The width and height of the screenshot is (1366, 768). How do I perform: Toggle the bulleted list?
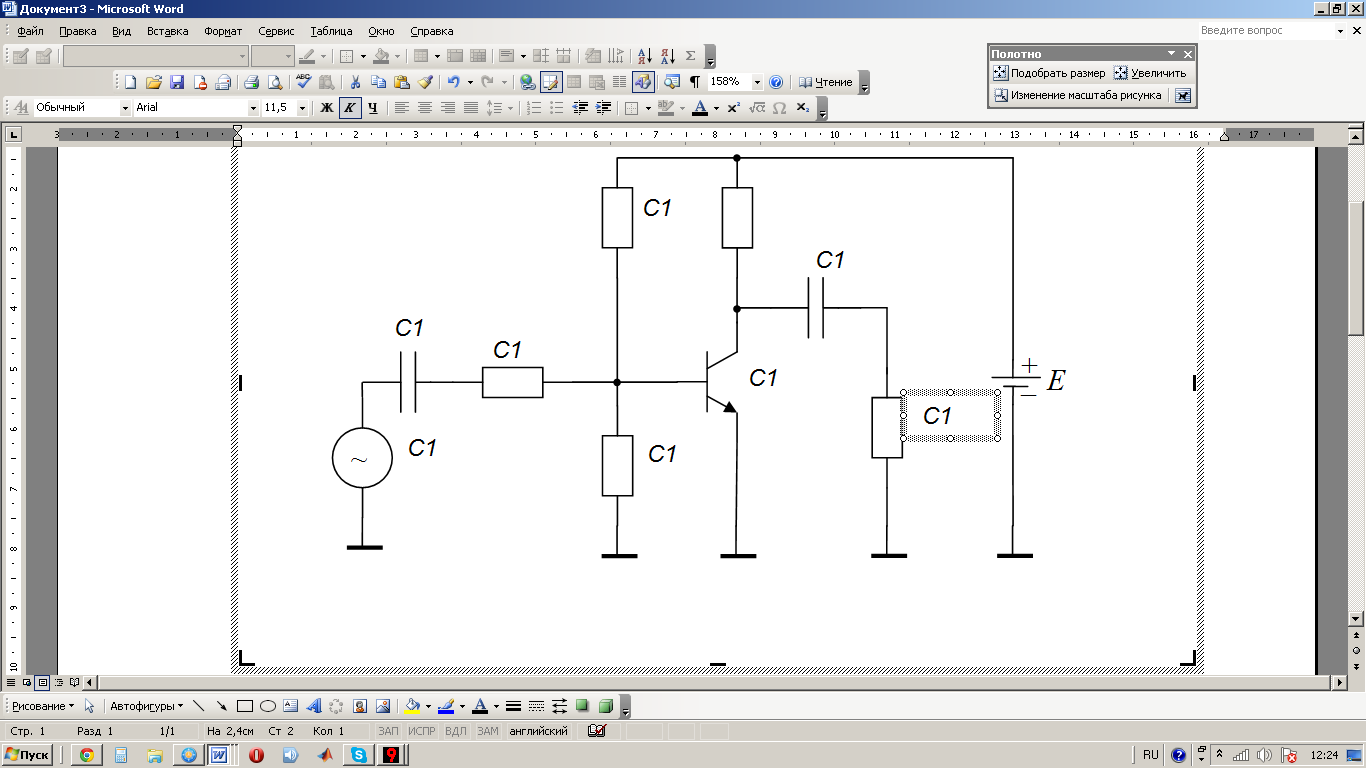(x=557, y=107)
